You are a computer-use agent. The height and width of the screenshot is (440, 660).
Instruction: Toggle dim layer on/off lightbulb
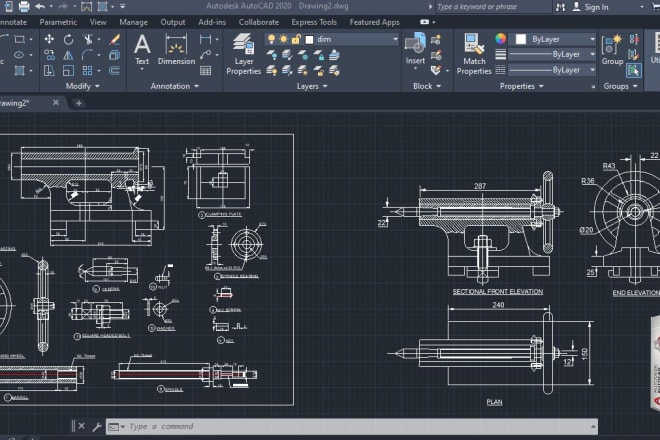point(271,39)
